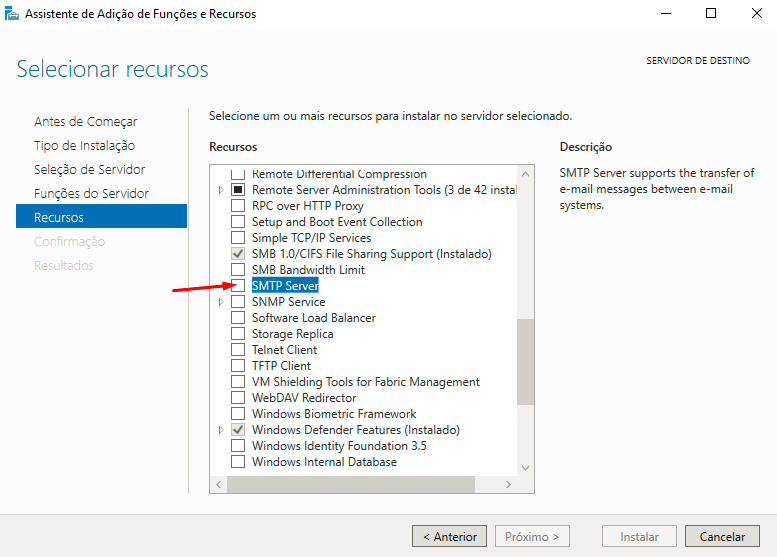Enable the Telnet Client checkbox
Screen dimensions: 777x557
238,349
